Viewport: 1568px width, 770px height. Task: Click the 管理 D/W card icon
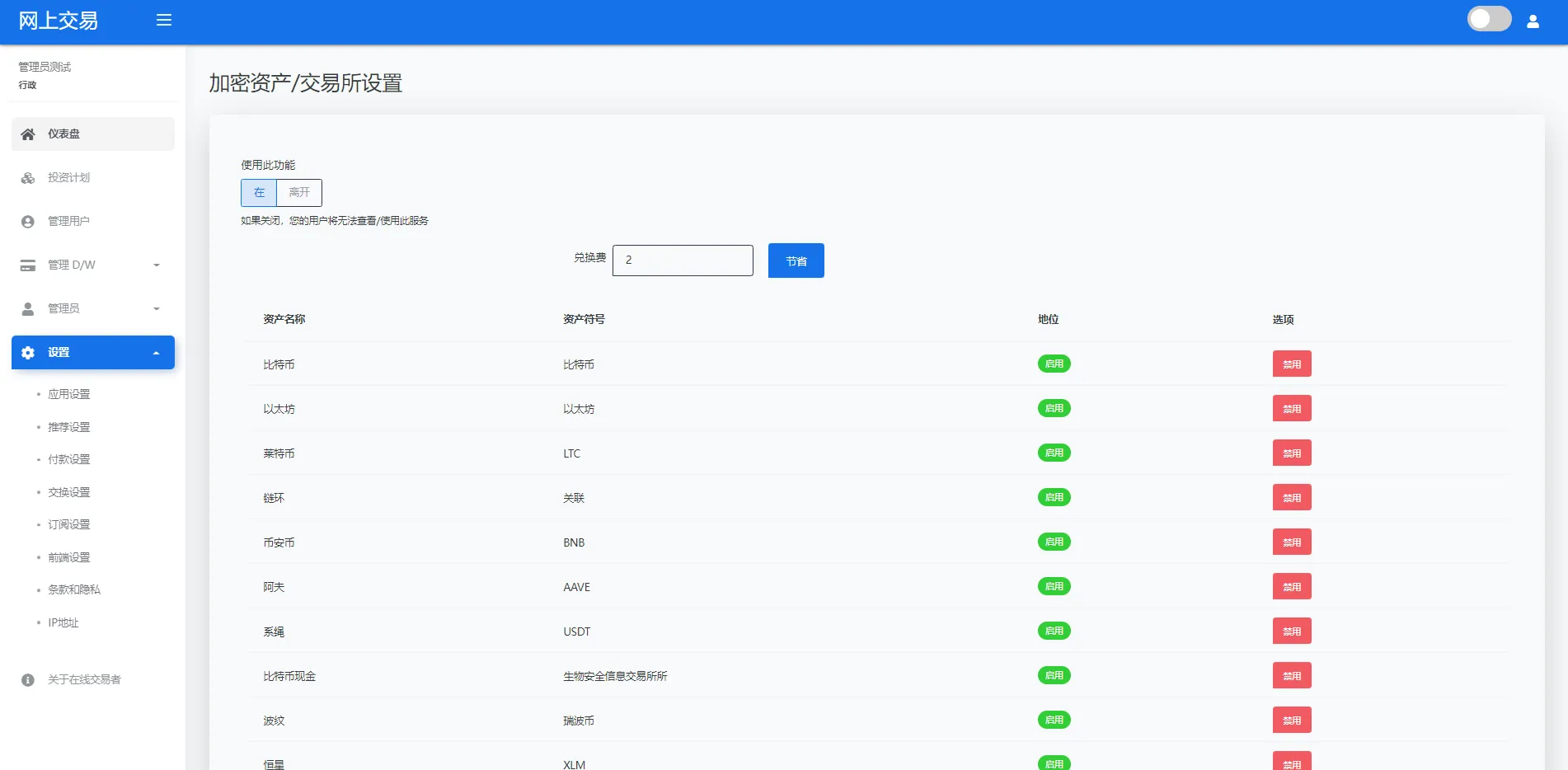28,265
